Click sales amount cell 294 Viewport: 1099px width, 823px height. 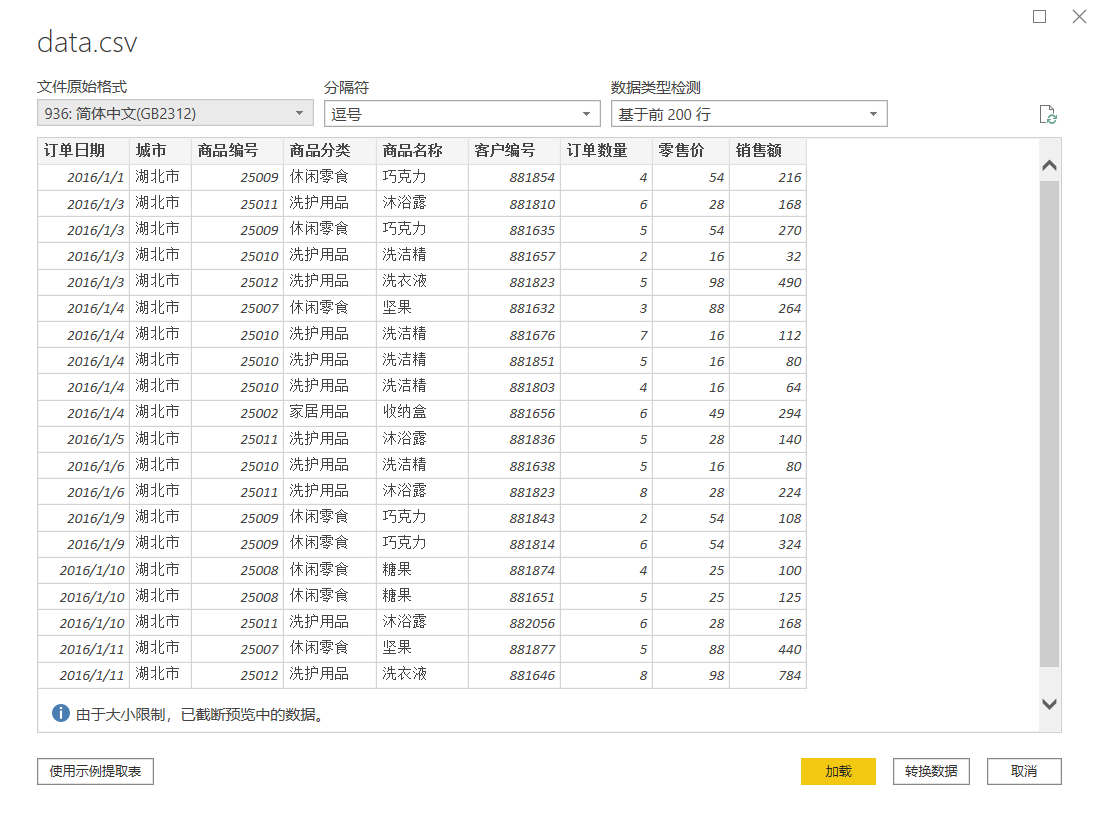point(767,413)
